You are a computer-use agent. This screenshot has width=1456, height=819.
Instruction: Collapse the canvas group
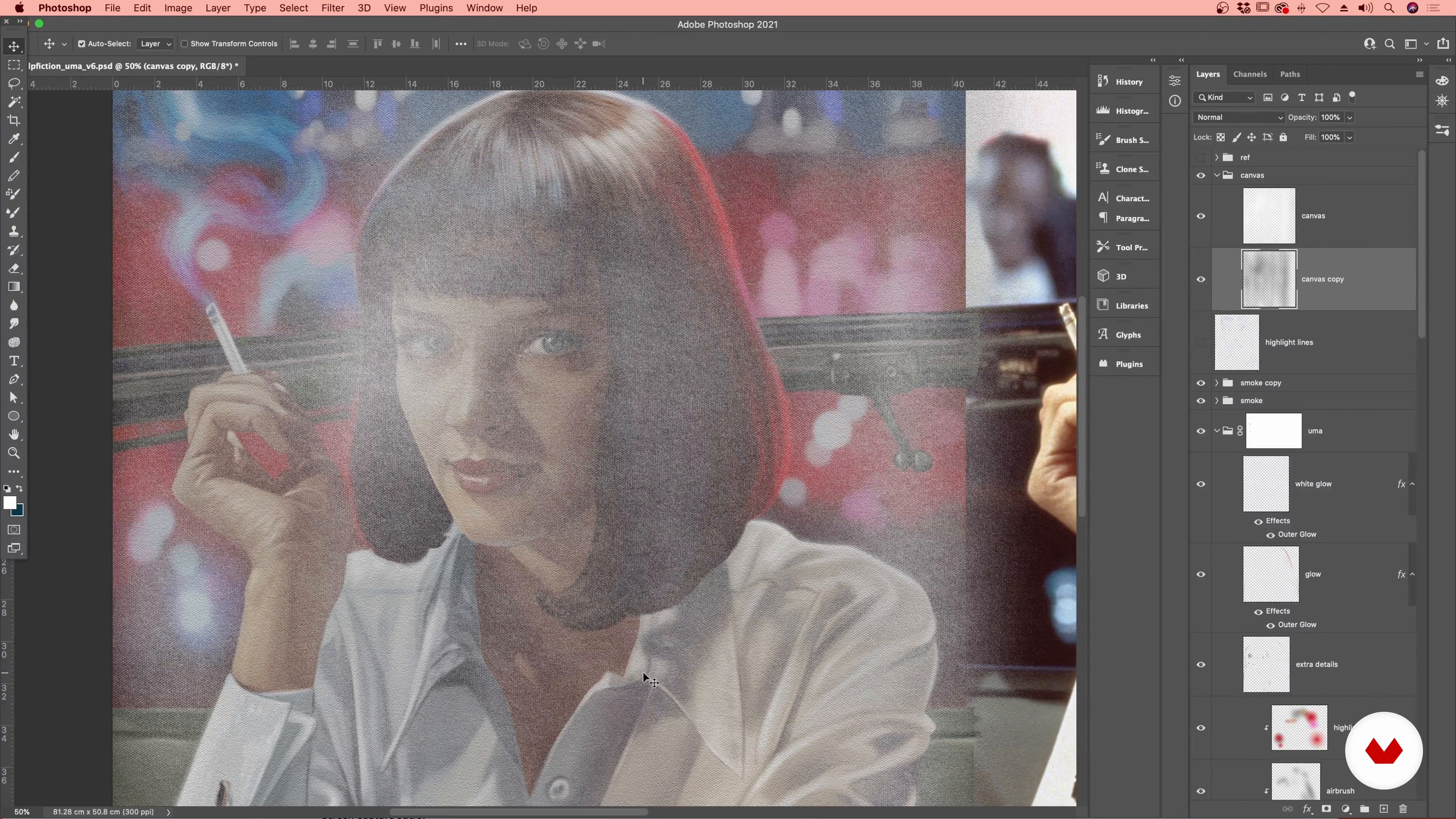(x=1216, y=175)
